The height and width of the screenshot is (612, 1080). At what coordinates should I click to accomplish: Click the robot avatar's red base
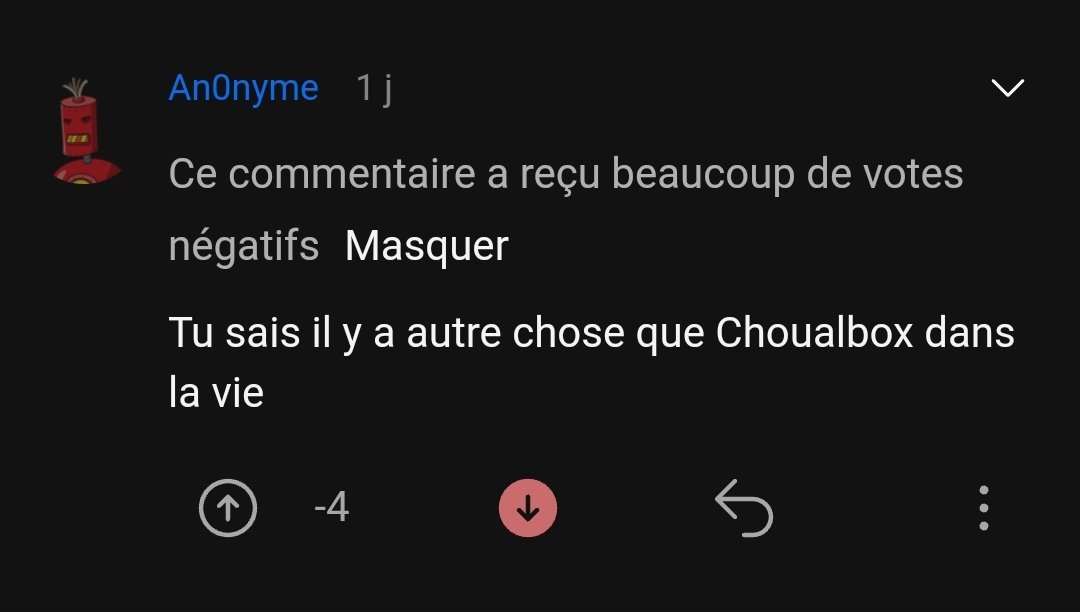[x=87, y=171]
